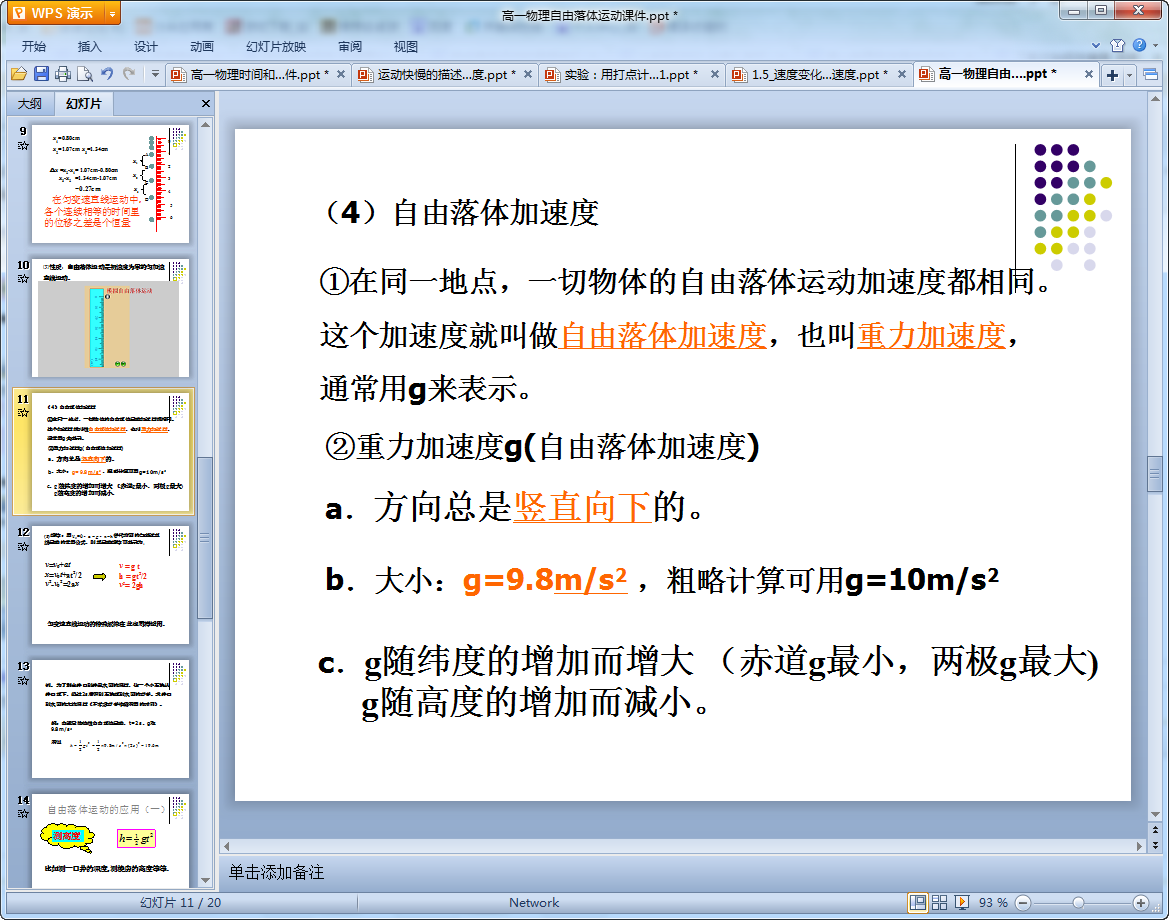The image size is (1169, 920).
Task: Close the 高一物理时间和...件.ppt tab
Action: pyautogui.click(x=341, y=74)
